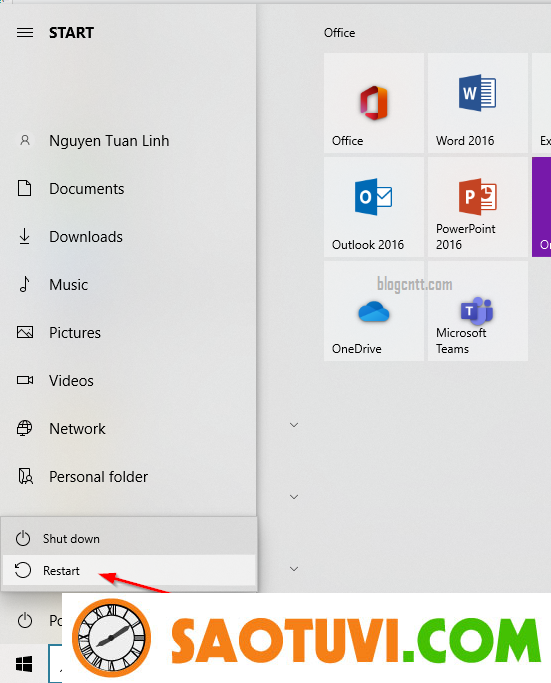Image resolution: width=551 pixels, height=683 pixels.
Task: Launch the OneDrive tile
Action: coord(374,311)
